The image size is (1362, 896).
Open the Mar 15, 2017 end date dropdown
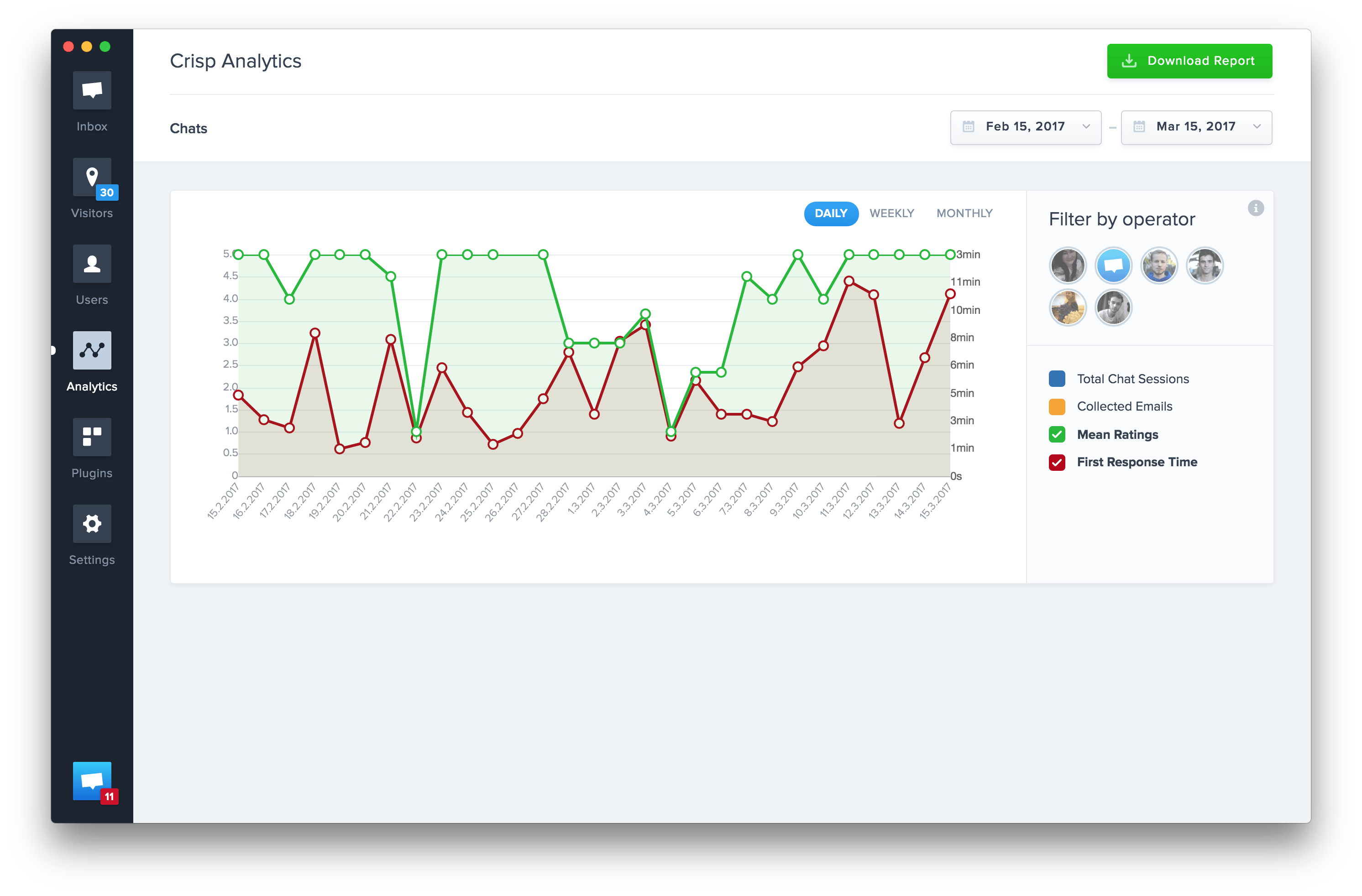(x=1196, y=127)
